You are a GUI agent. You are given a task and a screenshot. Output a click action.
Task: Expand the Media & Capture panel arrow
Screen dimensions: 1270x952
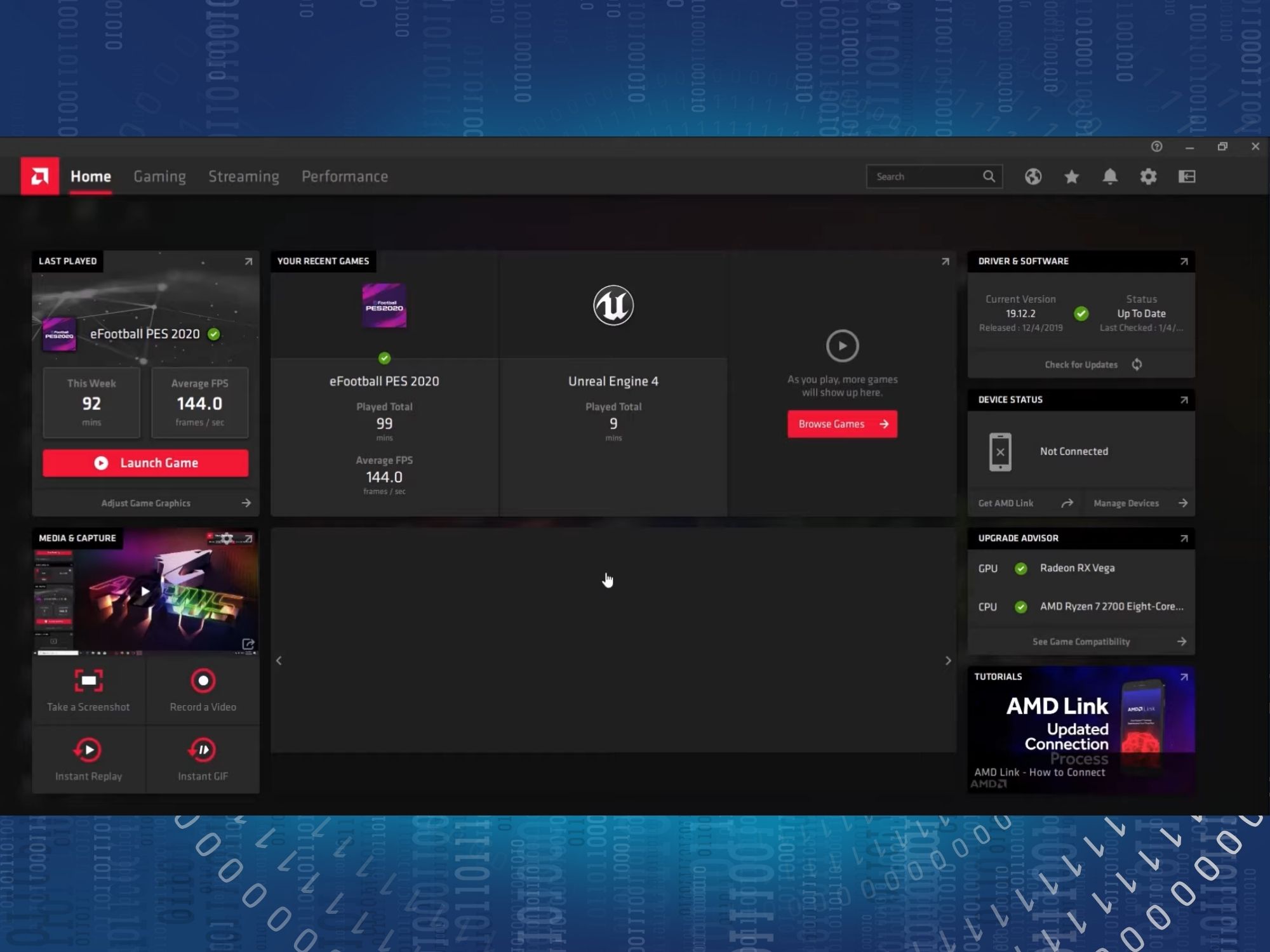coord(248,538)
